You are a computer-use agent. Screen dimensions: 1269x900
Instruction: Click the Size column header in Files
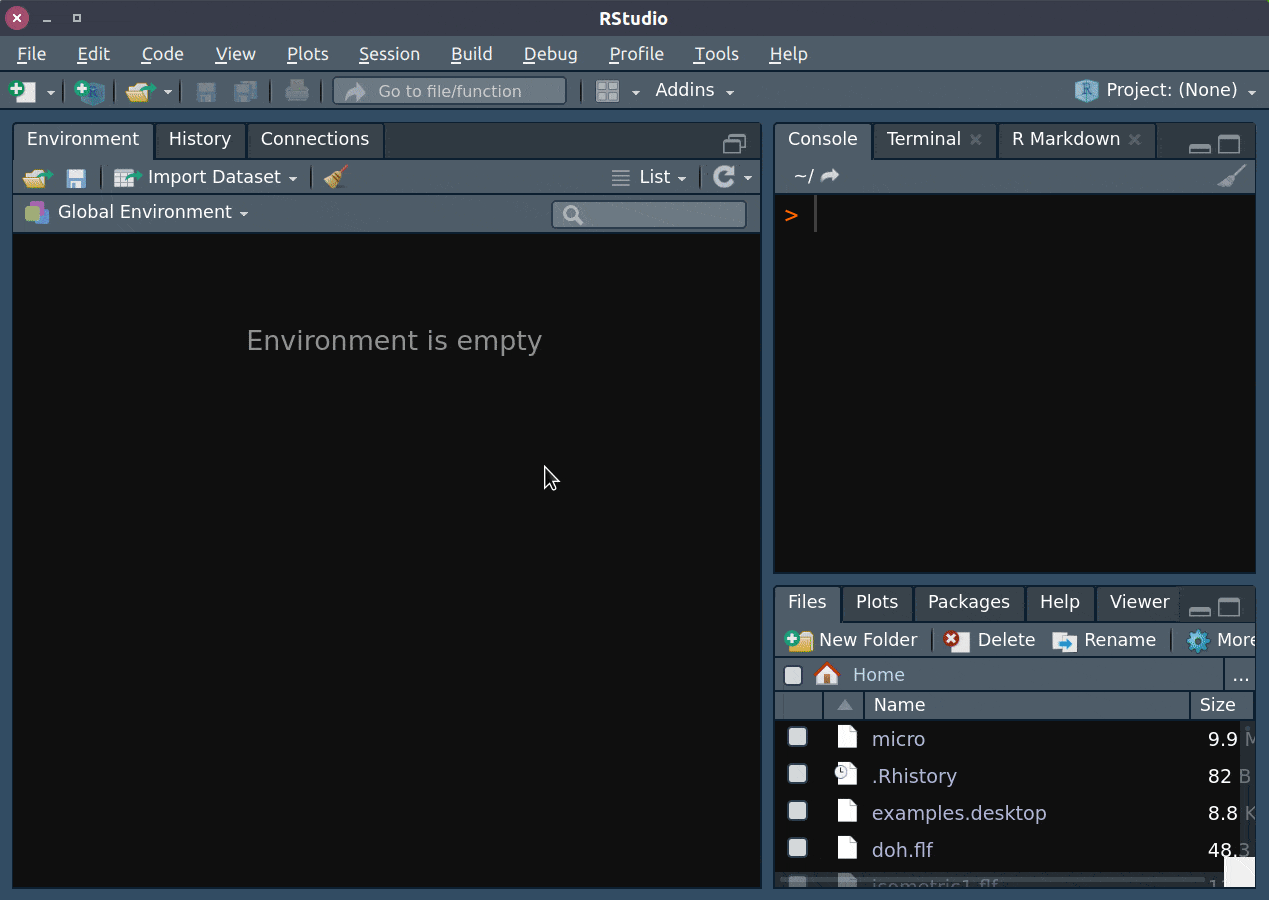click(1221, 705)
